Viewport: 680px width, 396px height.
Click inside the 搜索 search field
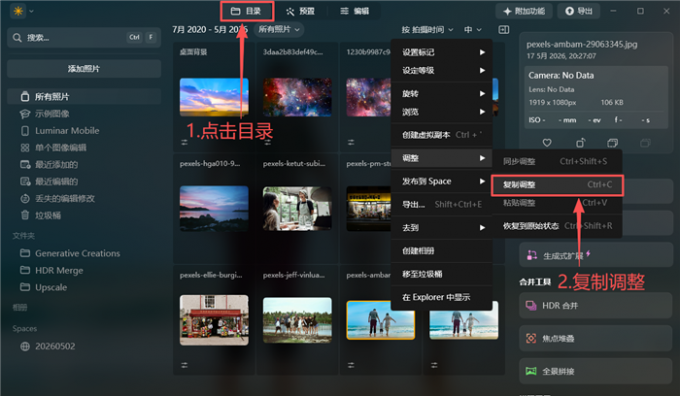click(84, 38)
